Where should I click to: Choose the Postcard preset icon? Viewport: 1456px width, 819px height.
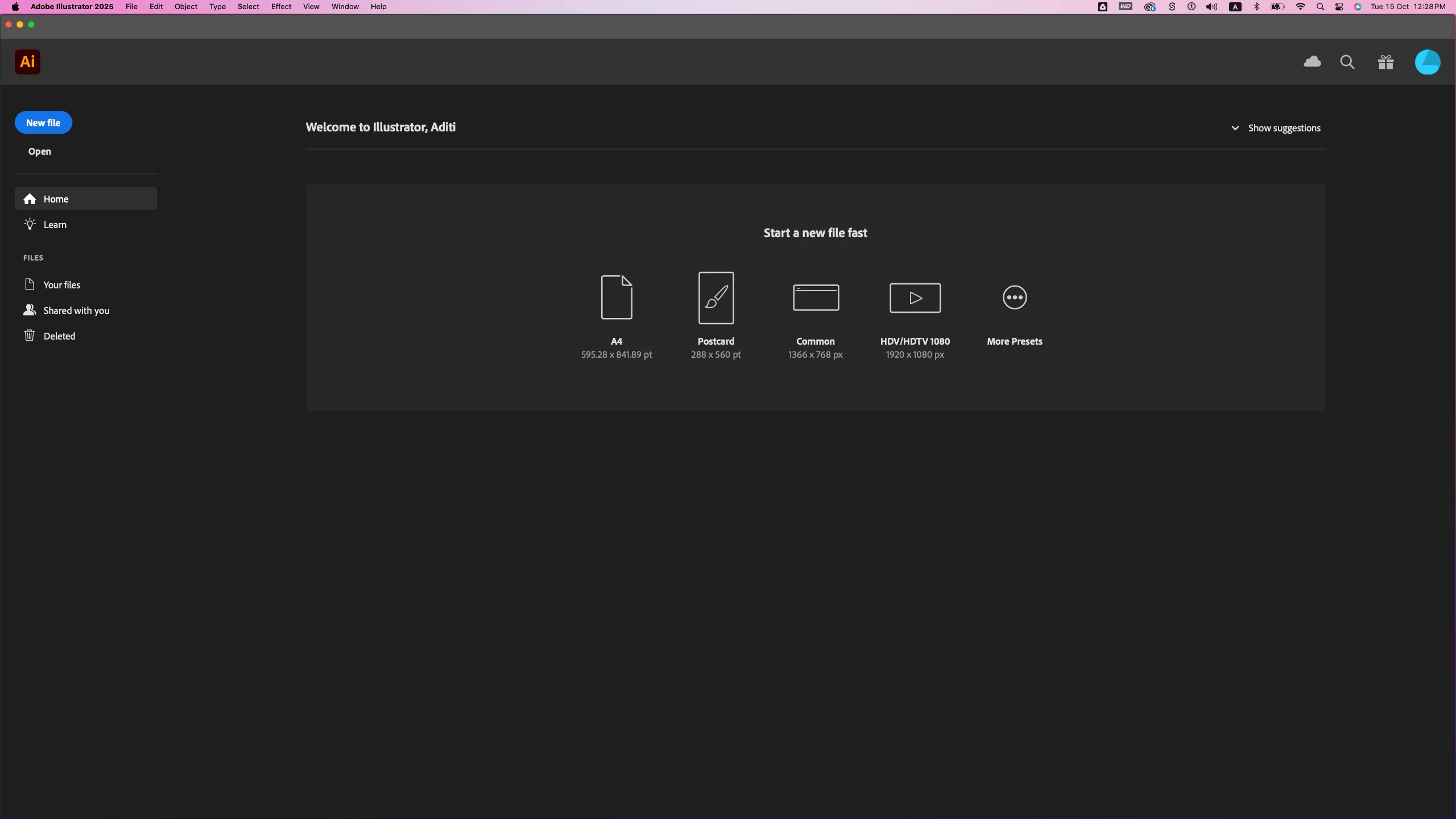(716, 297)
